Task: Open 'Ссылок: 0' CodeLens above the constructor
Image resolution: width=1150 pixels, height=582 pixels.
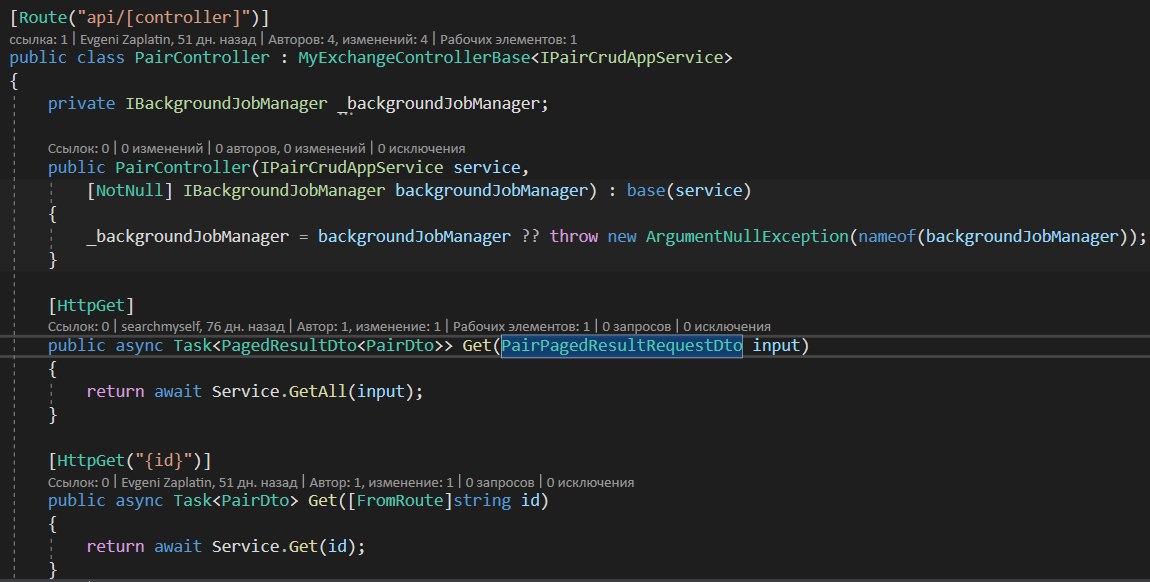Action: tap(78, 149)
